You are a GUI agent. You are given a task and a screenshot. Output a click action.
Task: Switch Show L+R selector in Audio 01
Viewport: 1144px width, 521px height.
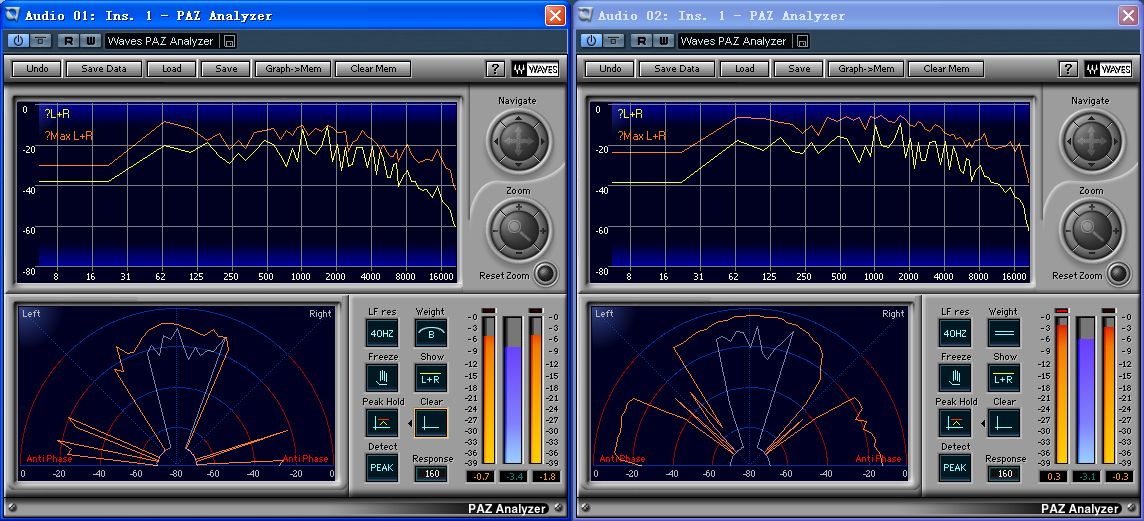(x=430, y=378)
